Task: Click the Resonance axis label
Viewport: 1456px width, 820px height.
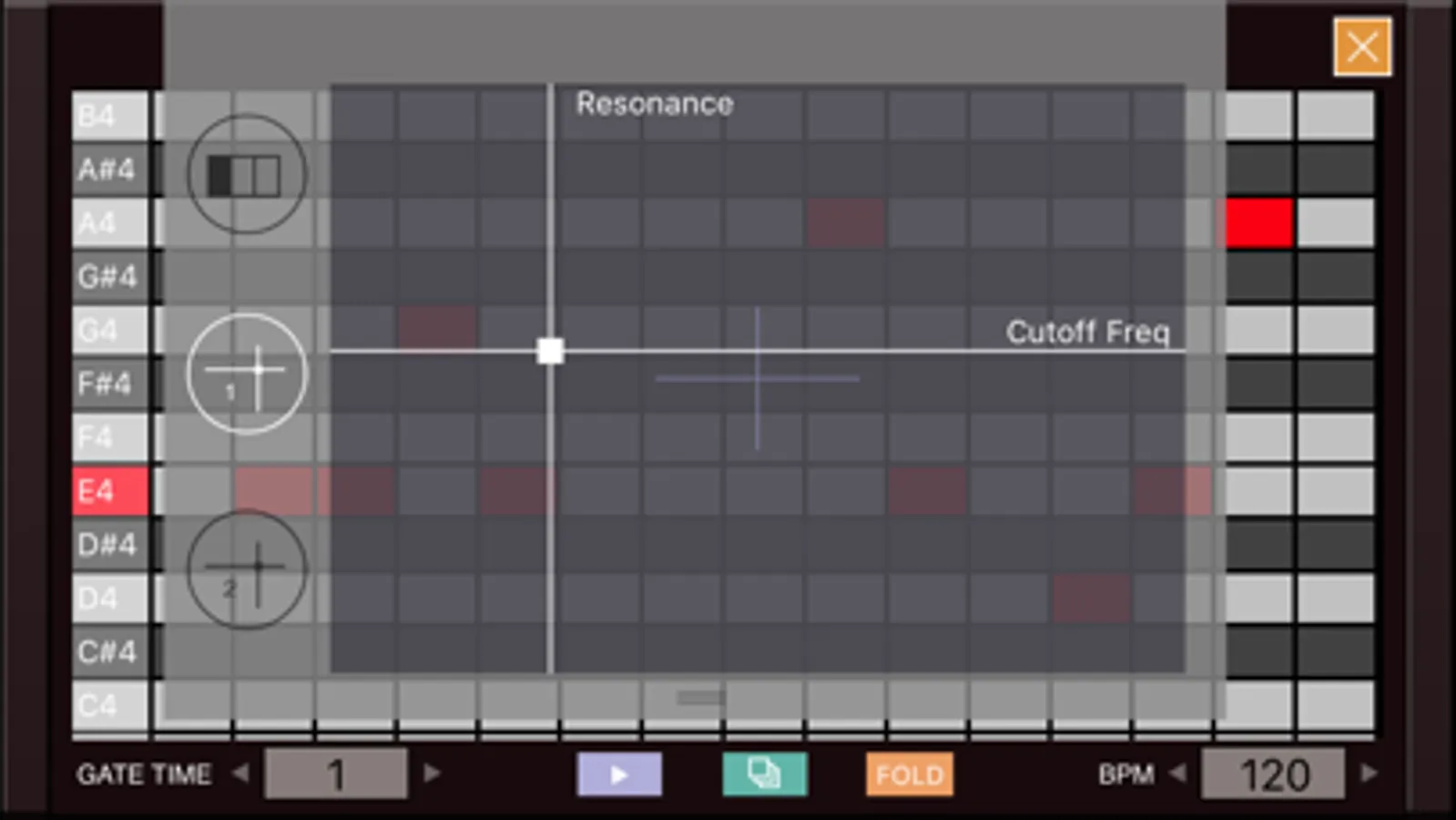Action: tap(655, 104)
